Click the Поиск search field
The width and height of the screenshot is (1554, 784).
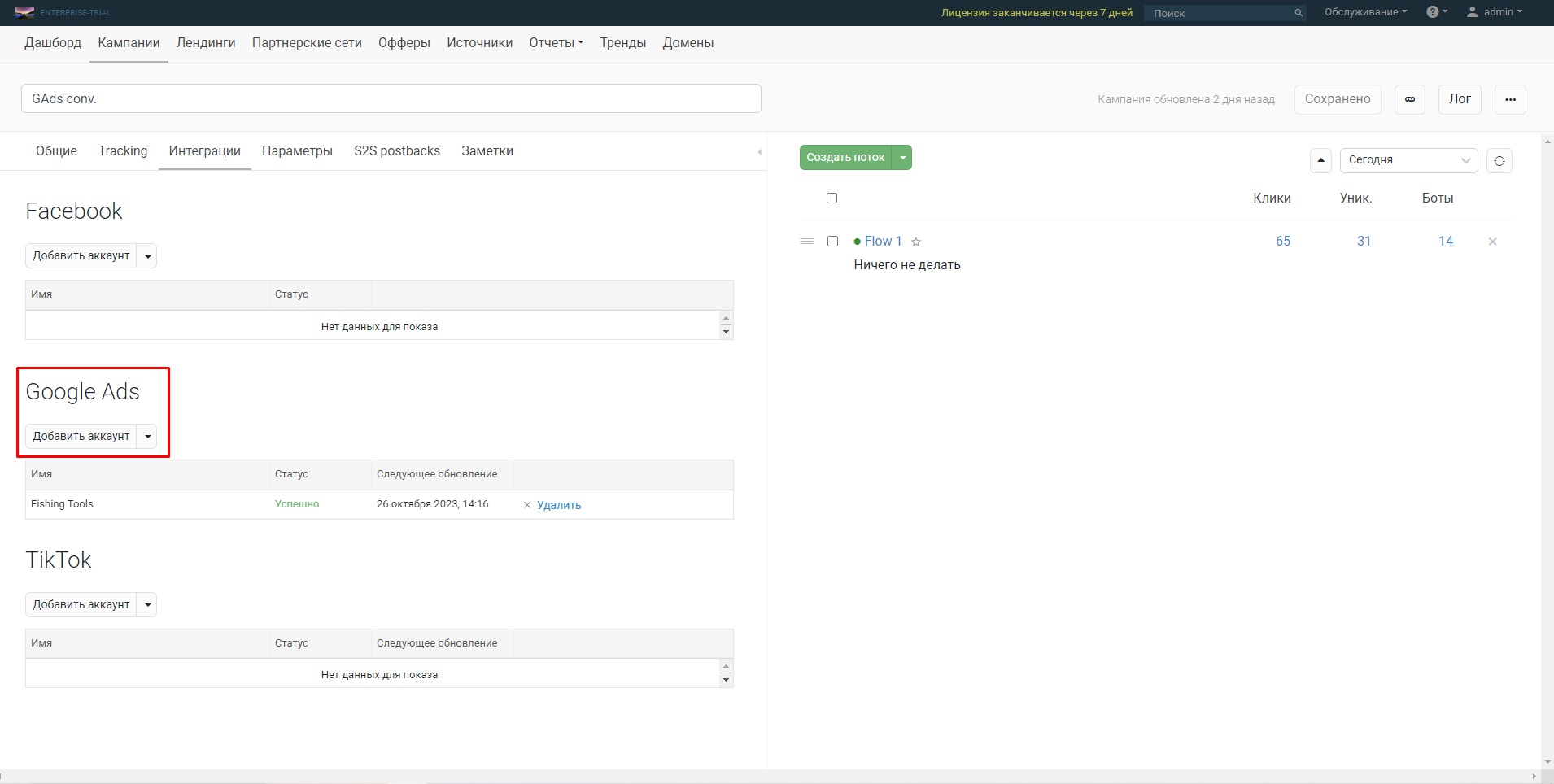coord(1218,13)
